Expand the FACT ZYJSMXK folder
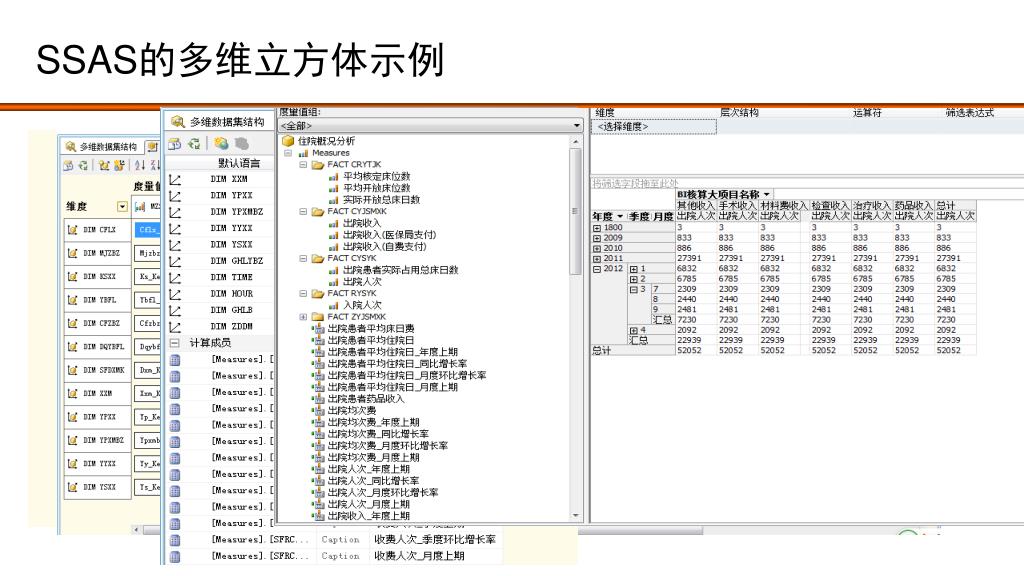 pyautogui.click(x=303, y=317)
